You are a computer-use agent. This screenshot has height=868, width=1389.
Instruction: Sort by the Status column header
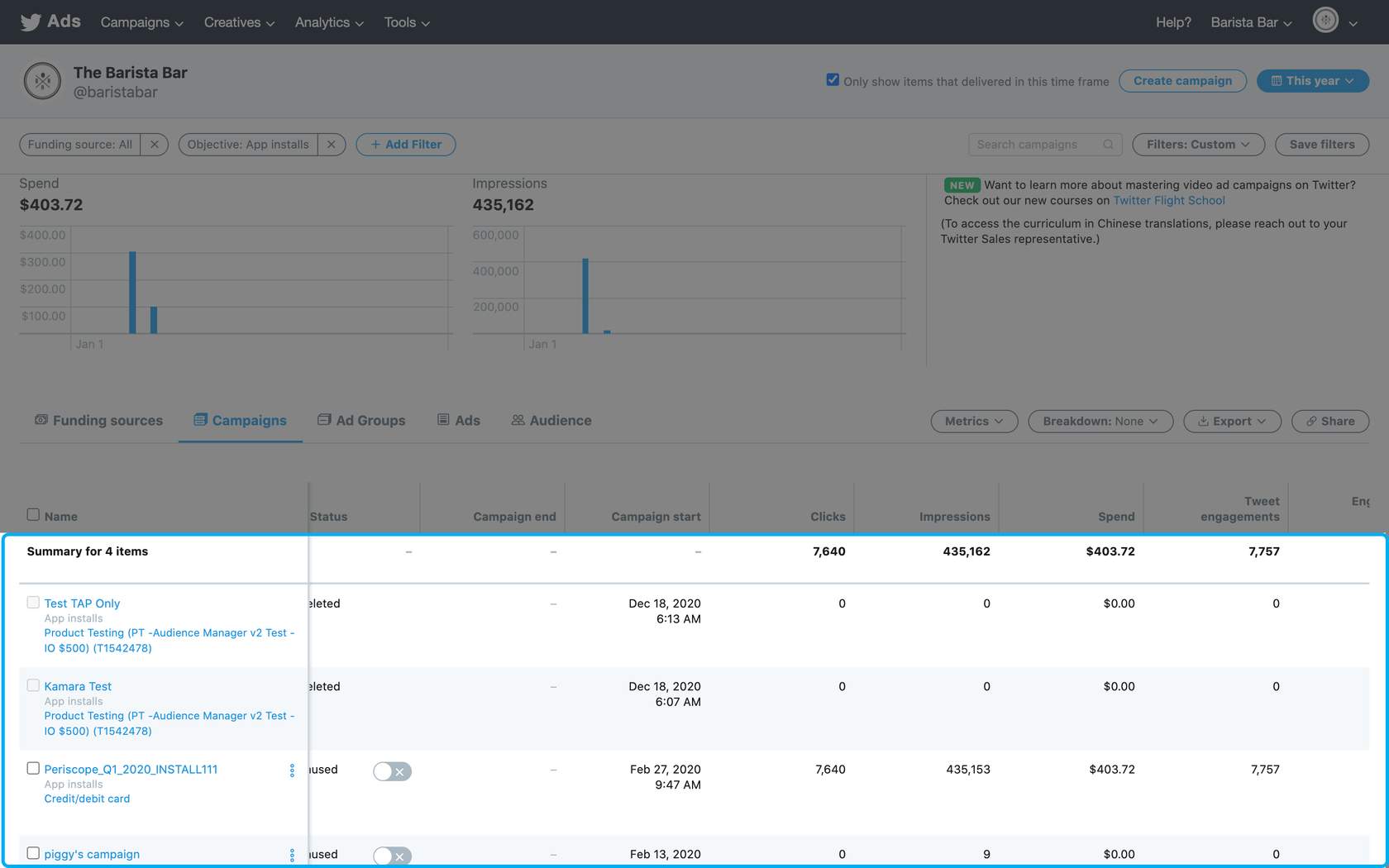tap(328, 517)
